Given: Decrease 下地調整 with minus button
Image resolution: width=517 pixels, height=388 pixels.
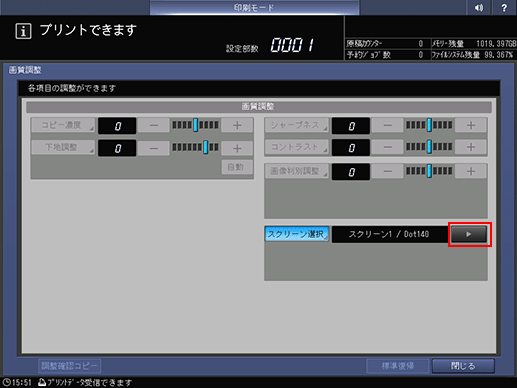Looking at the screenshot, I should coord(154,148).
